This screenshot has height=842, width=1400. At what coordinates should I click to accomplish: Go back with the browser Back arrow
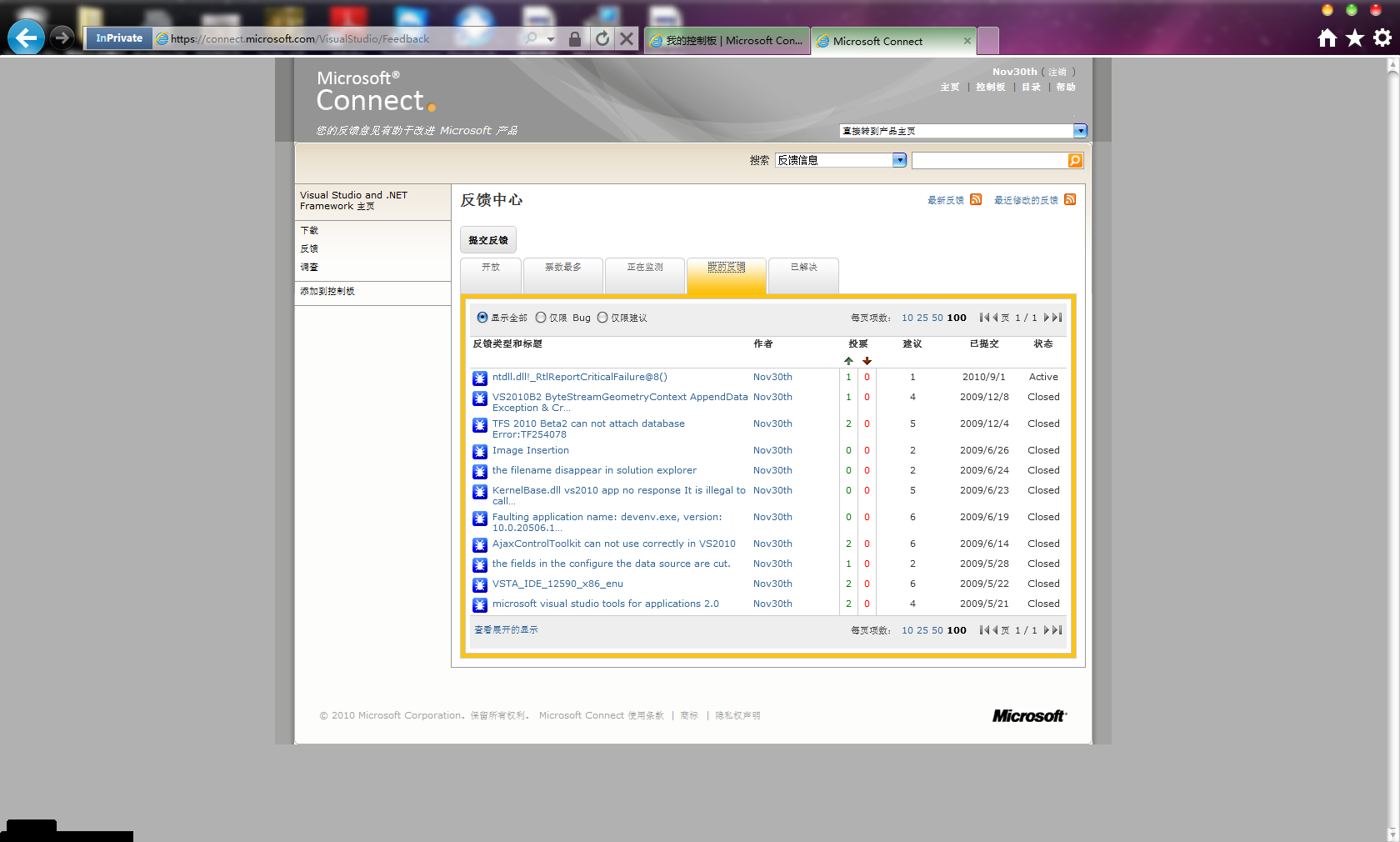click(26, 38)
